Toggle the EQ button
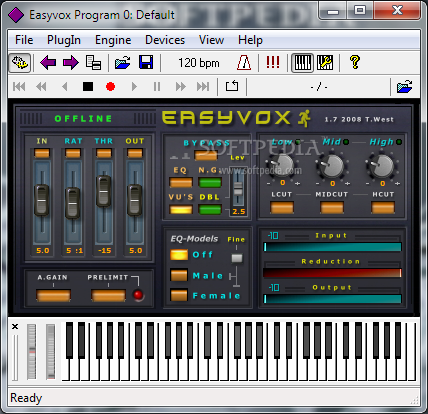The image size is (428, 414). tap(181, 182)
